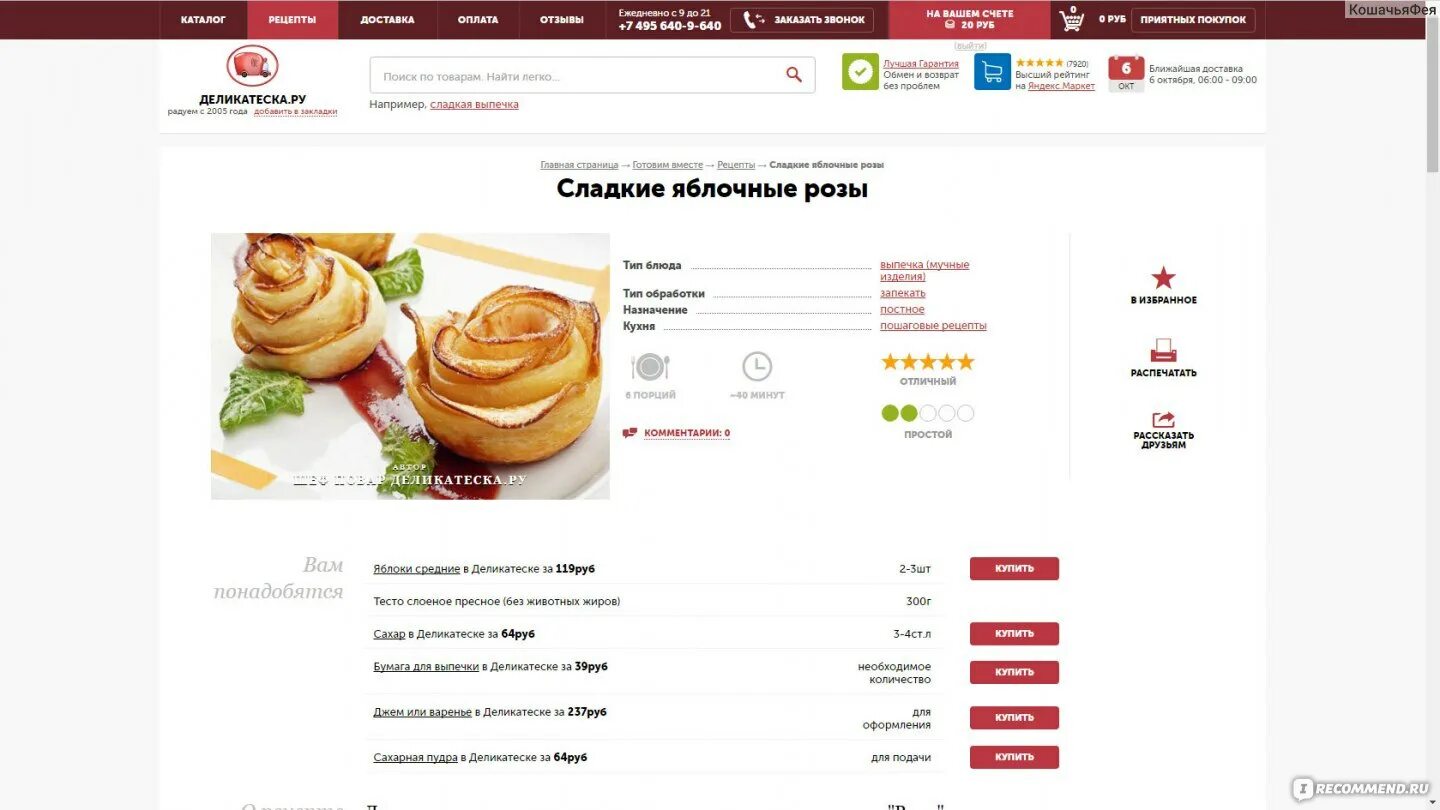
Task: Click the Yandex Market rating cart icon
Action: point(992,72)
